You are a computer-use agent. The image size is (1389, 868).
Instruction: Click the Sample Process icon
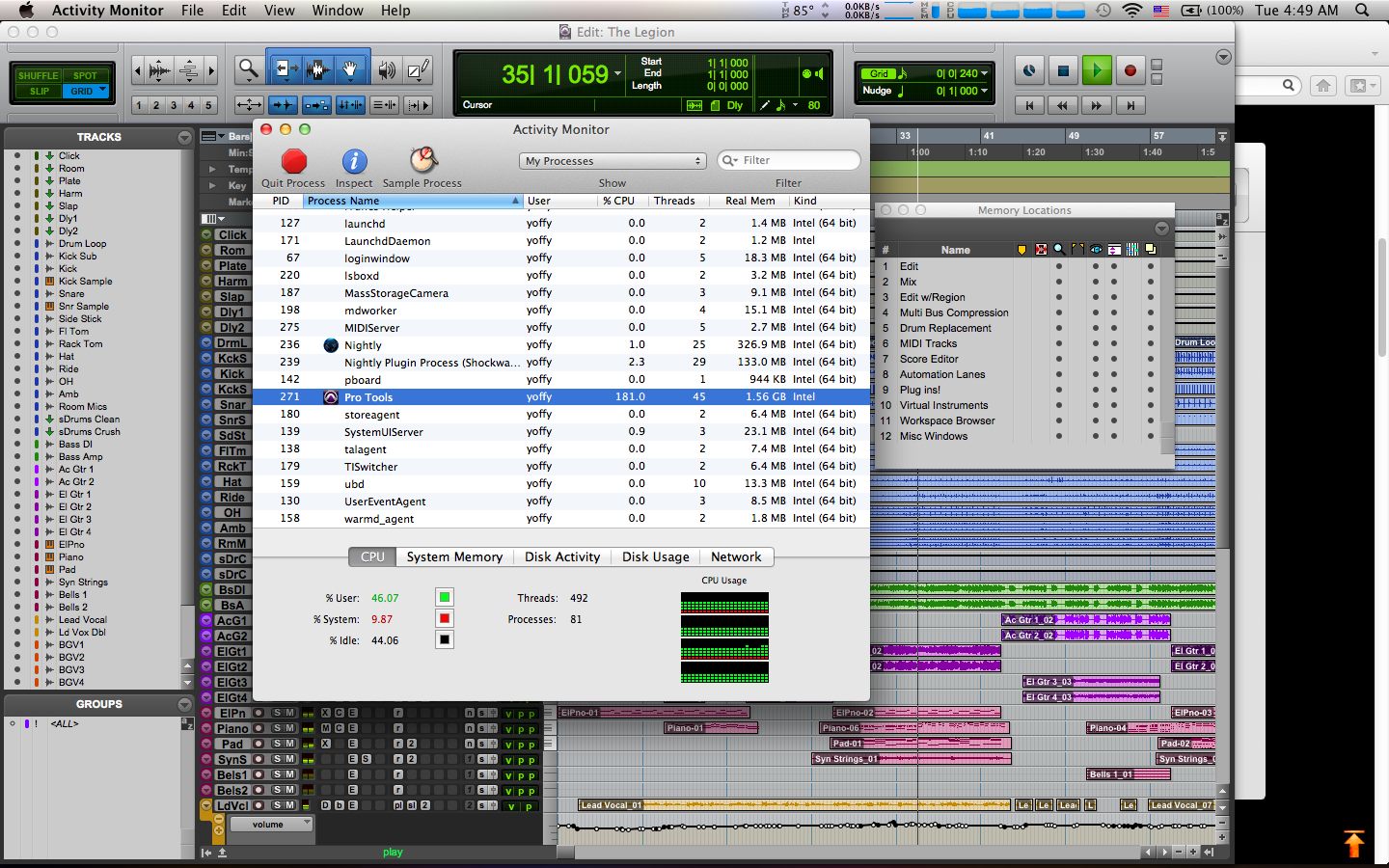click(422, 160)
